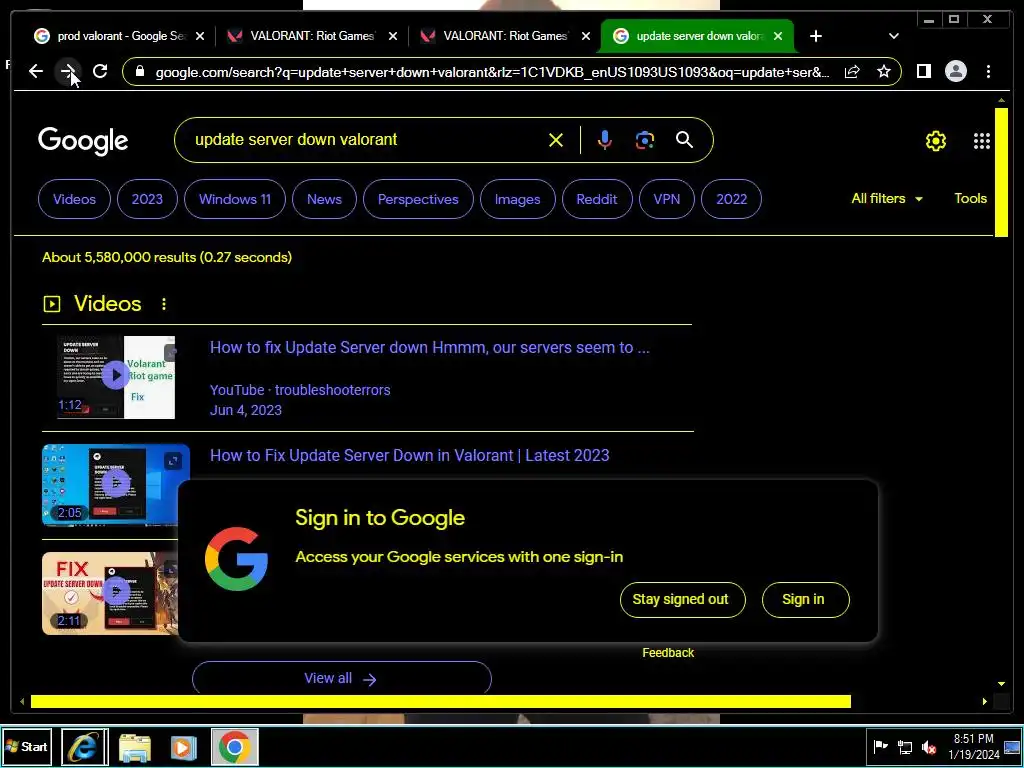Click the browser forward arrow

(68, 71)
